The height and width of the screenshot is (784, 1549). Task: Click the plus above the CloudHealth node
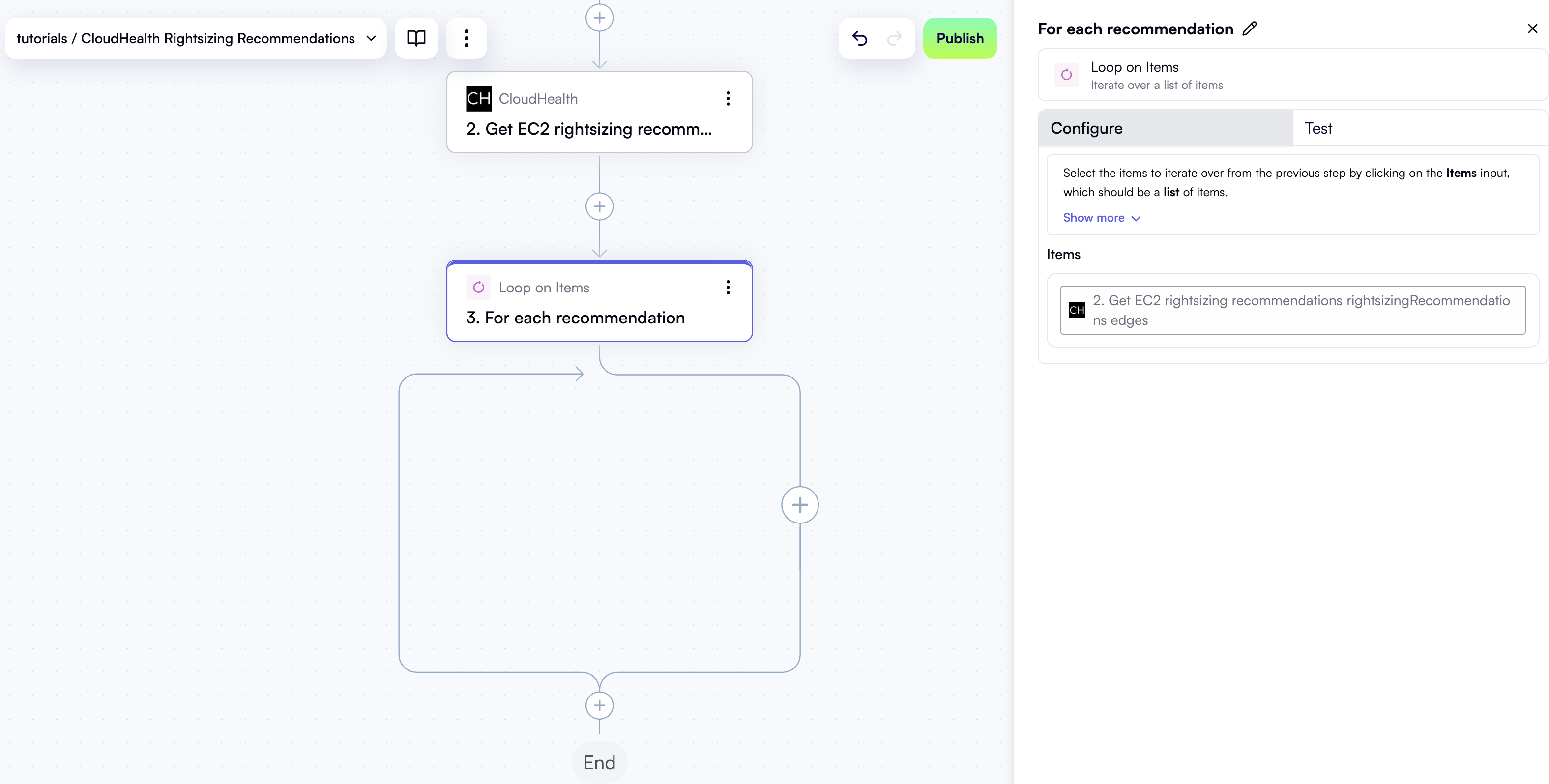(x=600, y=17)
